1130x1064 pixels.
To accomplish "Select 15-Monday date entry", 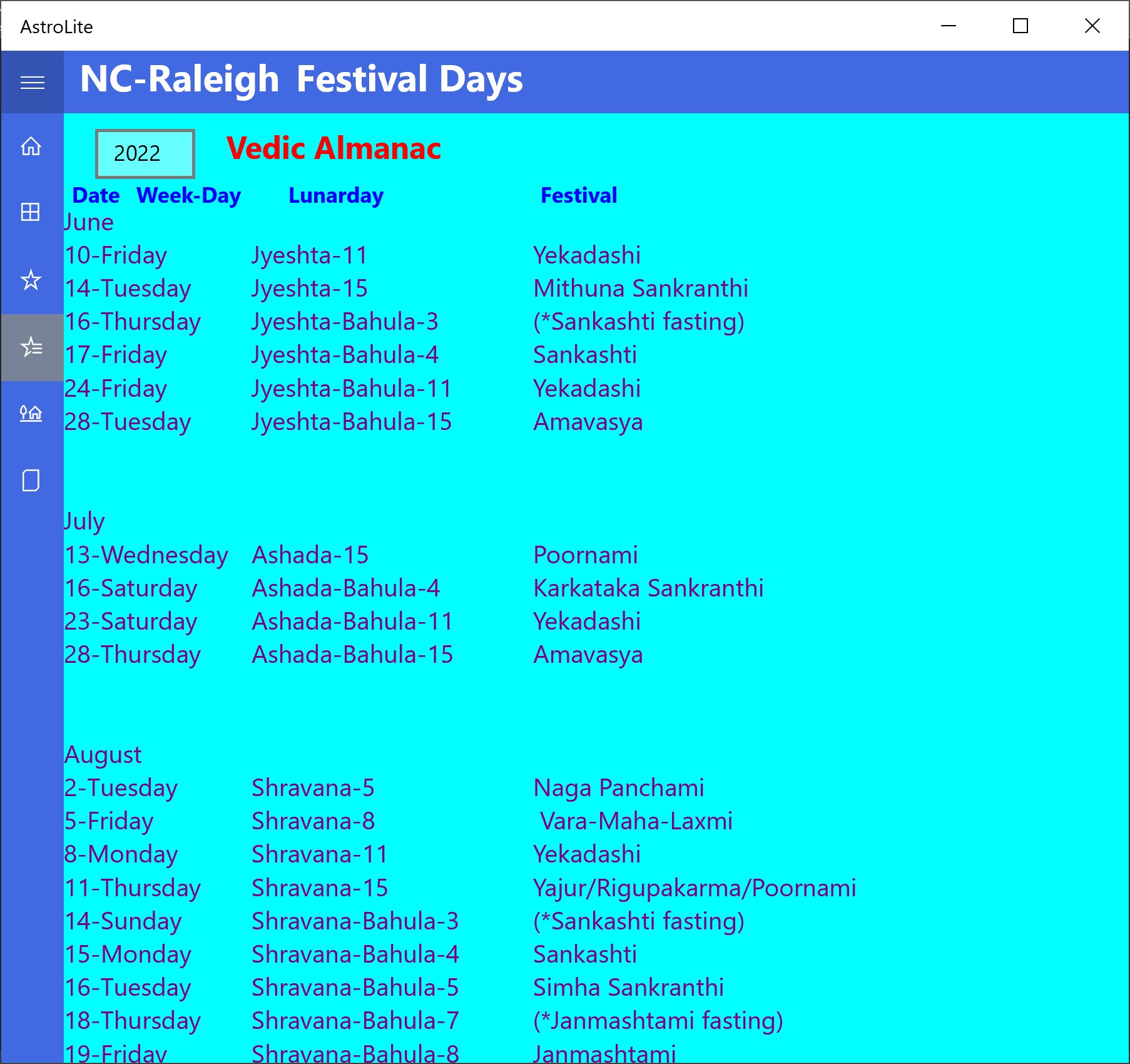I will coord(128,954).
